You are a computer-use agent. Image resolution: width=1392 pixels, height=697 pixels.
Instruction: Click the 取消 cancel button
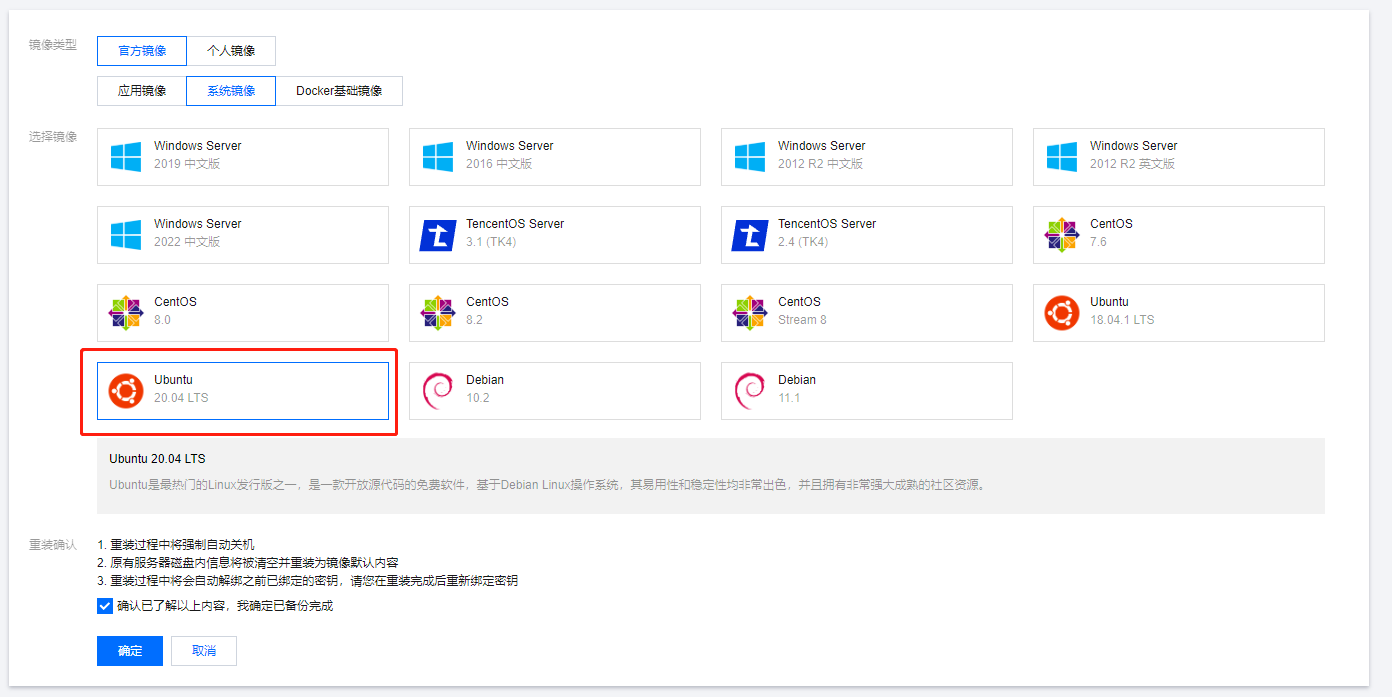(x=203, y=650)
